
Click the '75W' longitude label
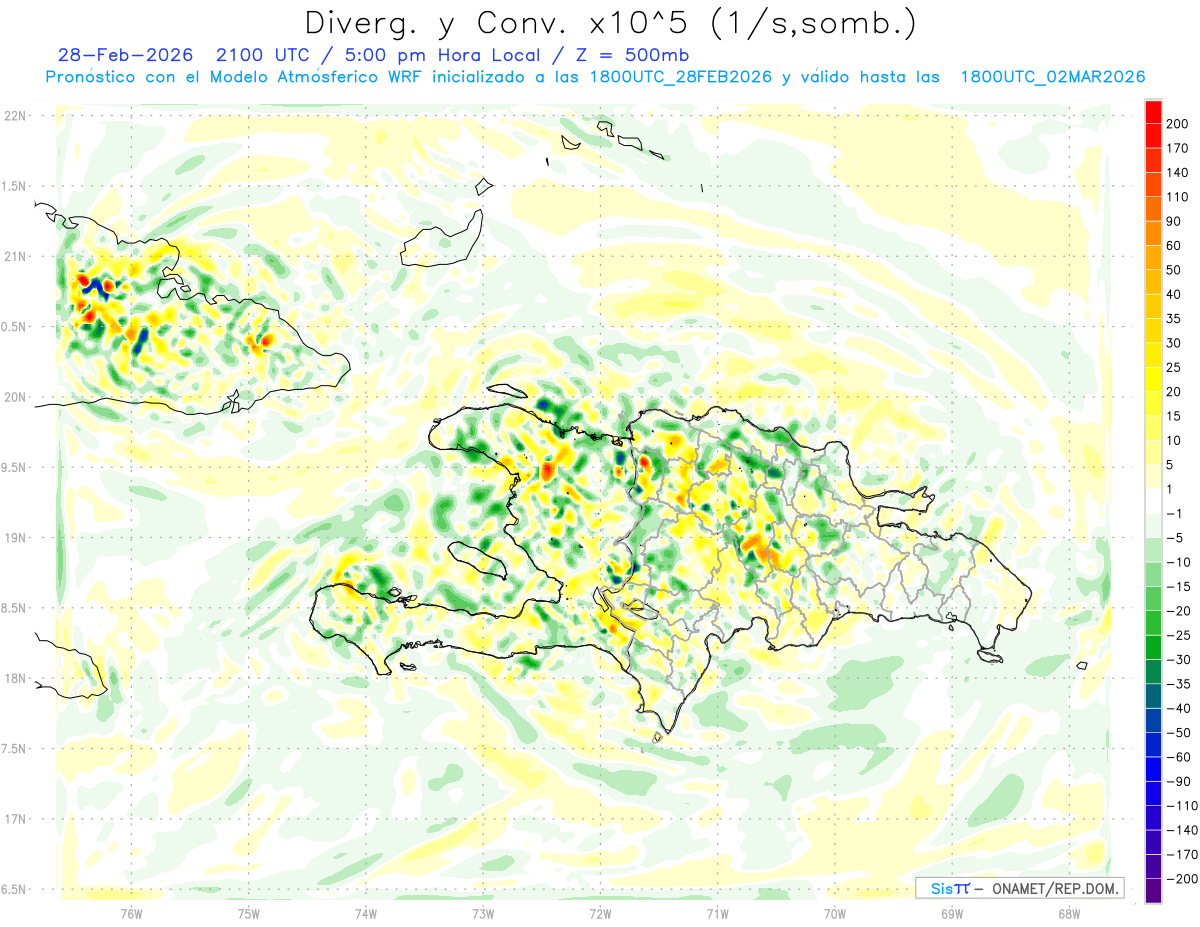click(249, 913)
